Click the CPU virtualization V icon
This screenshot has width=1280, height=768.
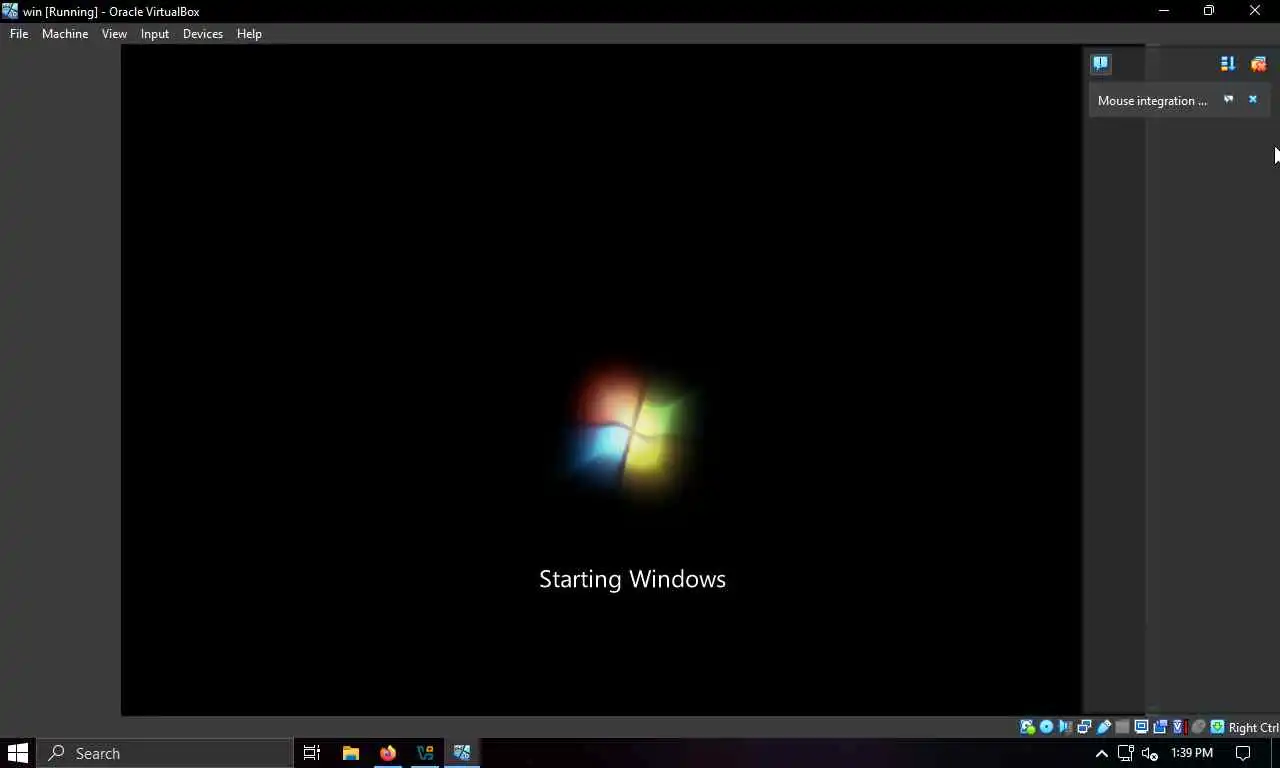click(x=1179, y=727)
